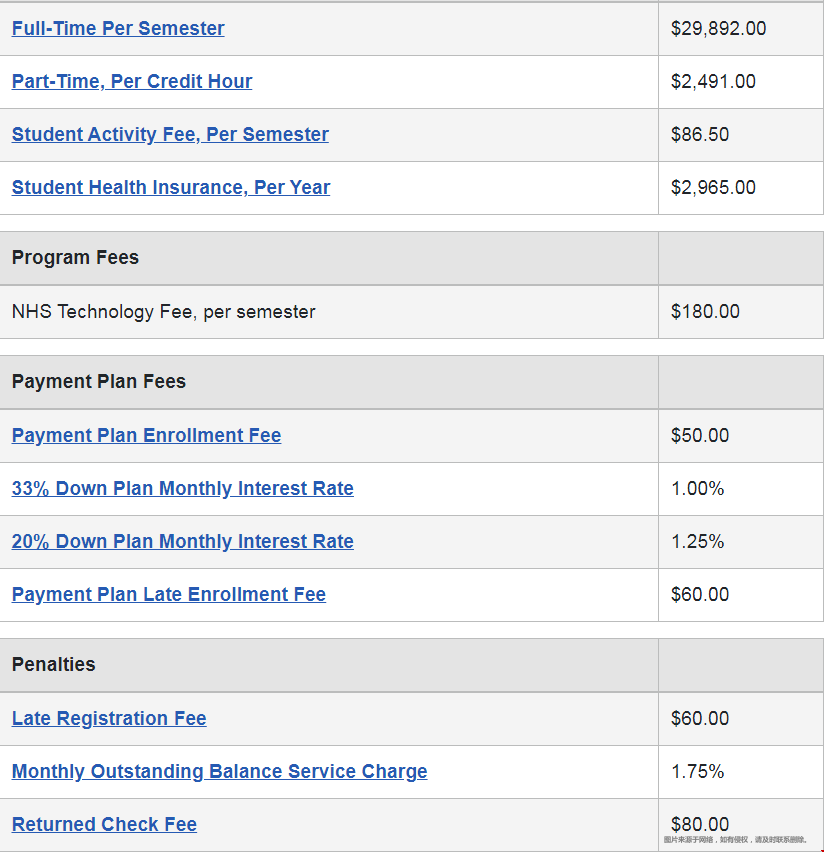Open Part-Time, Per Credit Hour link
Viewport: 824px width, 852px height.
point(132,82)
